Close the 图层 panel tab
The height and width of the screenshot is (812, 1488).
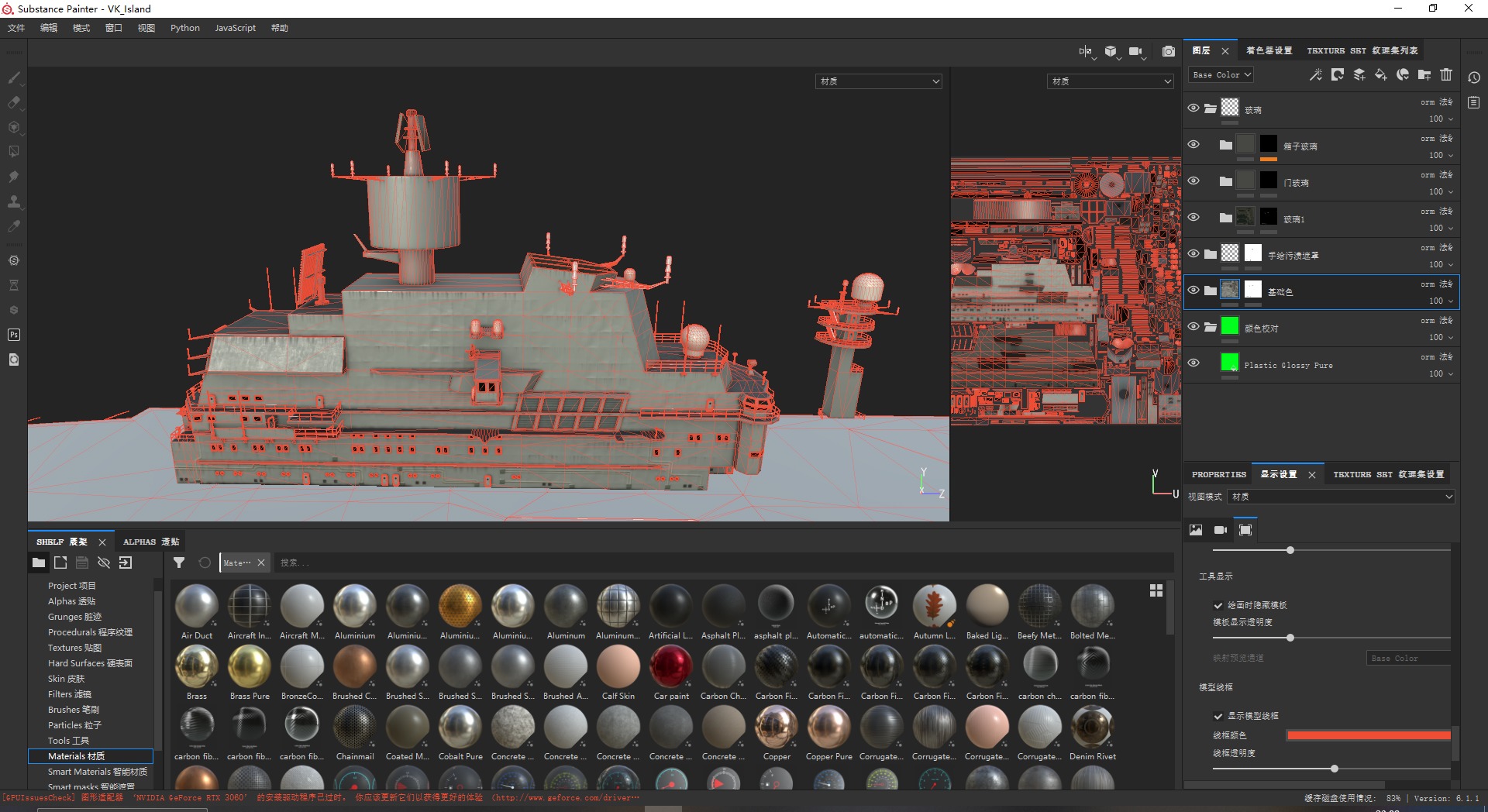[1225, 51]
